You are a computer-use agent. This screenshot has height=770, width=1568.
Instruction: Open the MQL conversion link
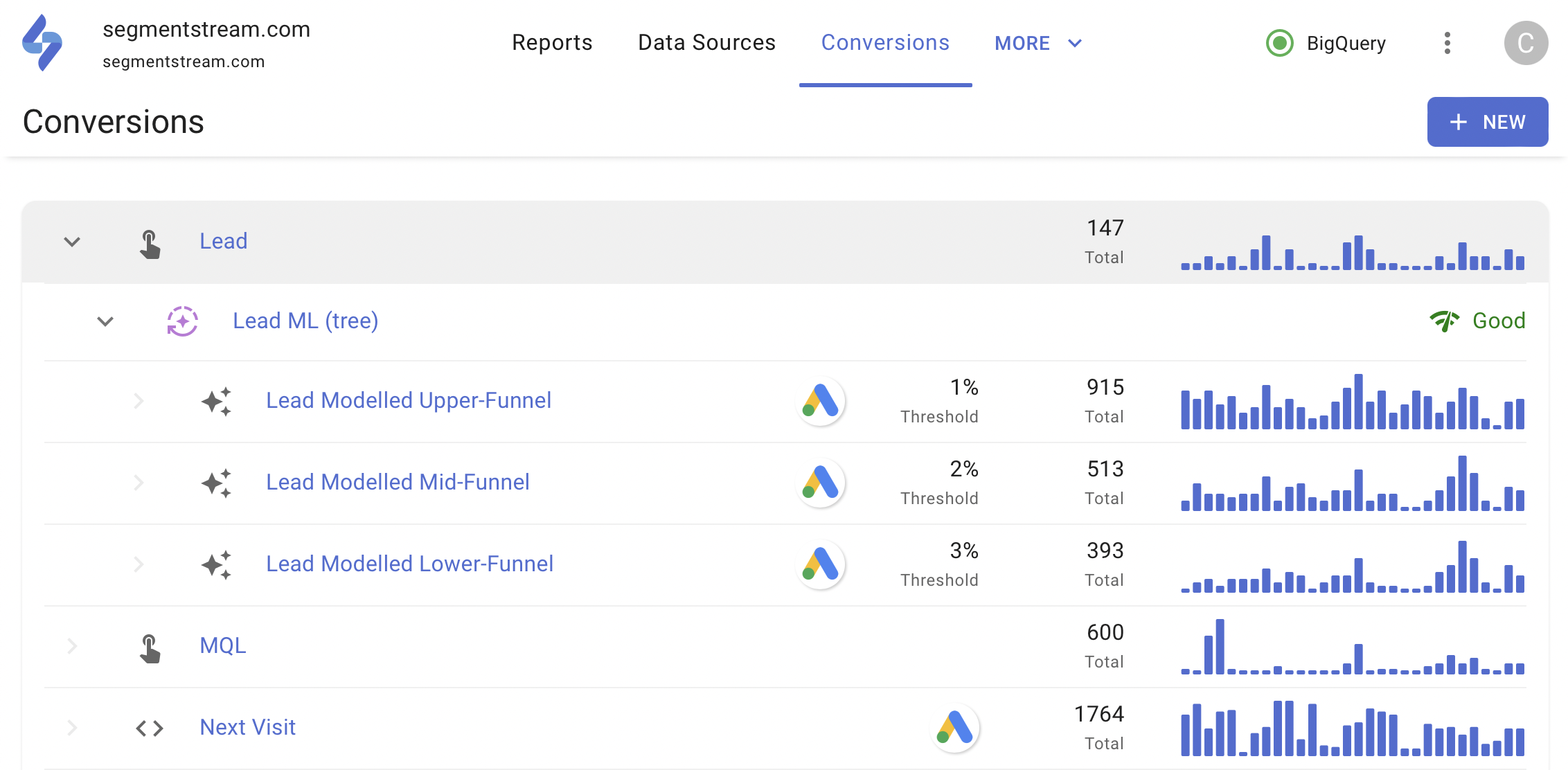pyautogui.click(x=222, y=645)
